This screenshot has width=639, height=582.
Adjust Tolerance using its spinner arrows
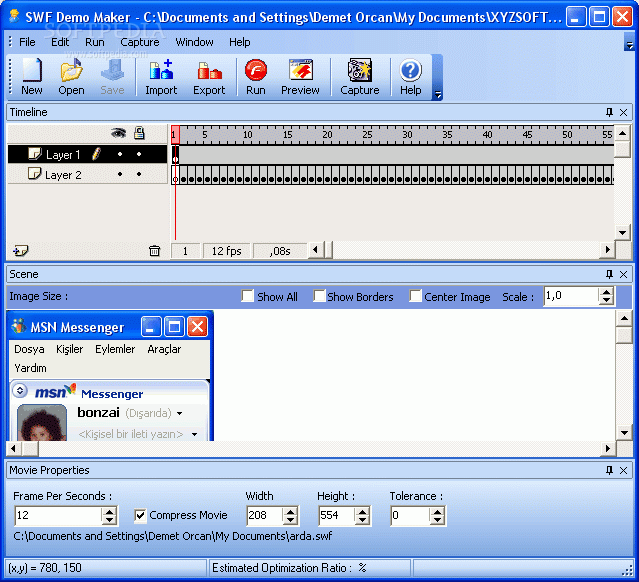pos(437,516)
